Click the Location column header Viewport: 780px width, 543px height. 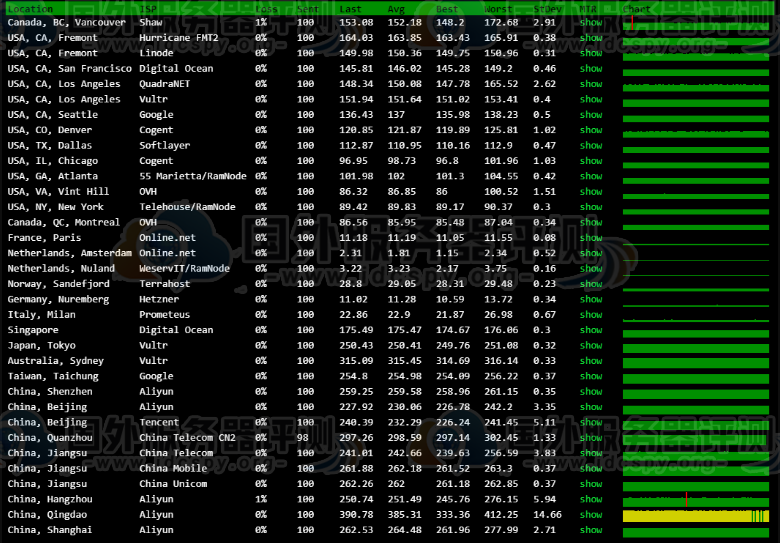[30, 9]
